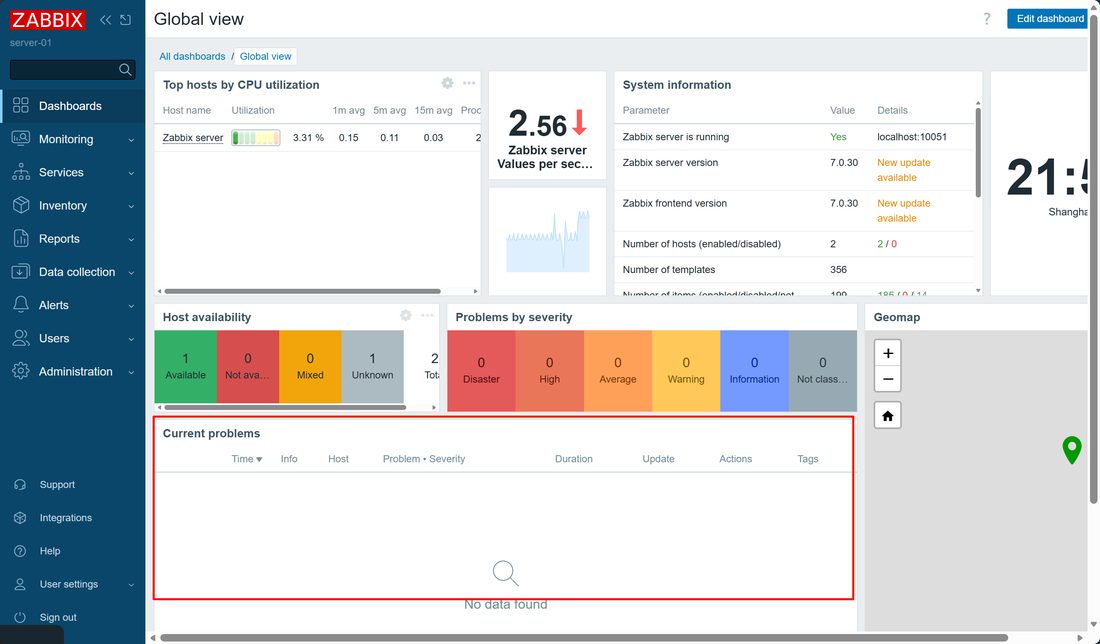Click the sidebar search input field
Viewport: 1100px width, 644px height.
tap(72, 69)
